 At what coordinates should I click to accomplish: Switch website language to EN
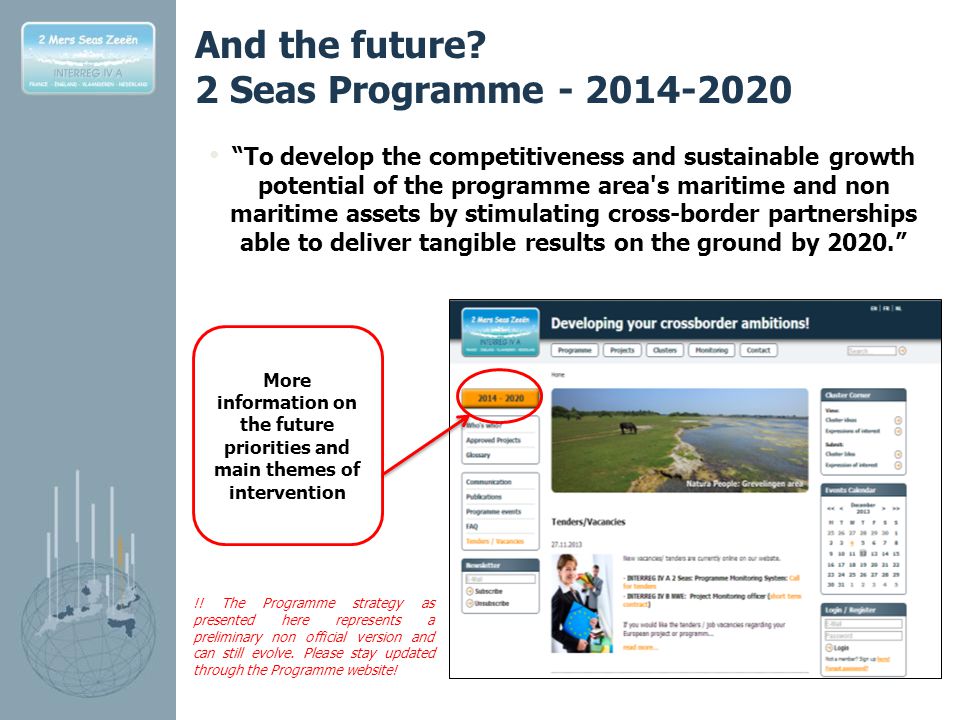click(x=874, y=309)
